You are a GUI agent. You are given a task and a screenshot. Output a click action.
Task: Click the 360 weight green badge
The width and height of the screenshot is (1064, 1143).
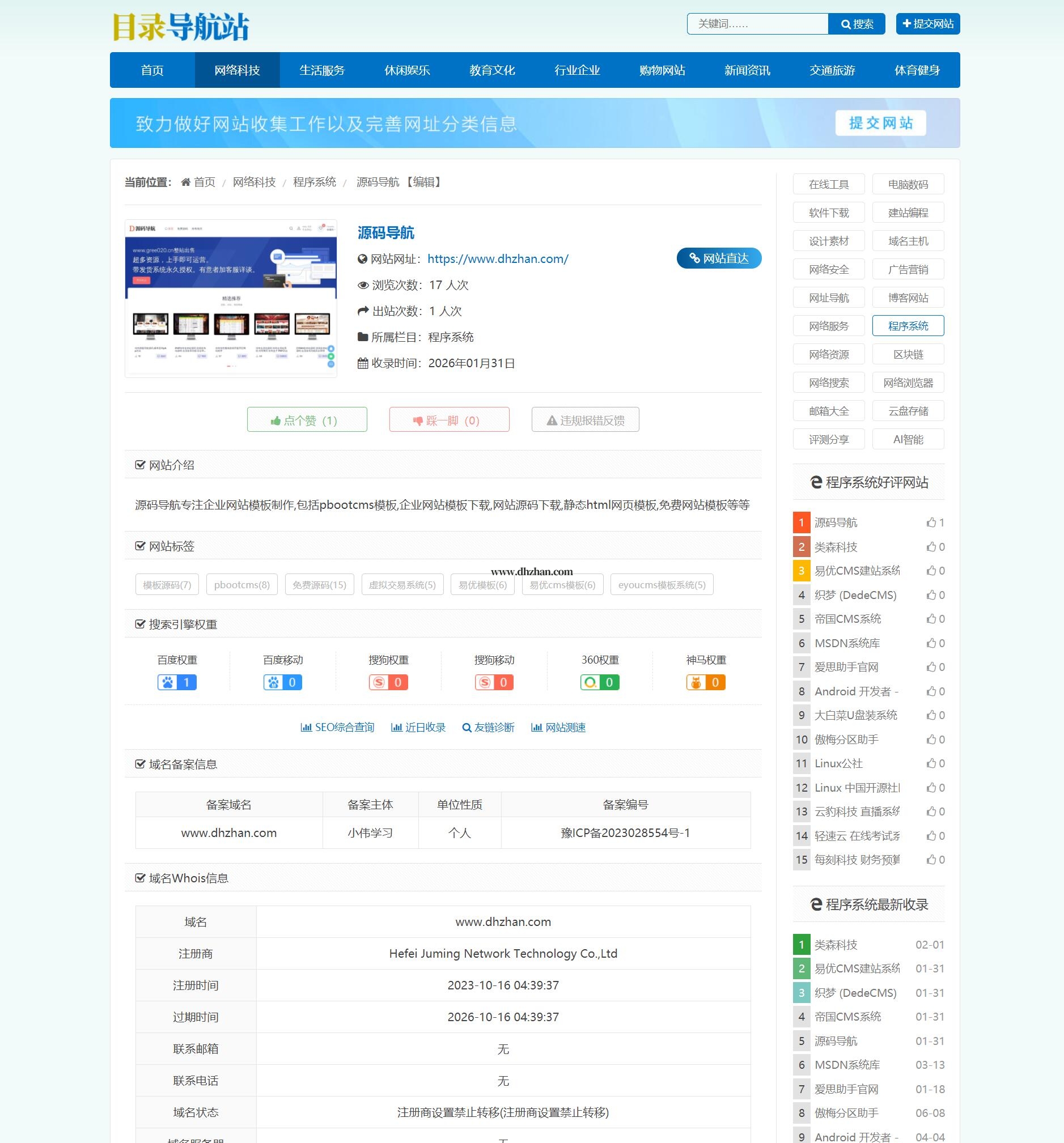(x=599, y=682)
